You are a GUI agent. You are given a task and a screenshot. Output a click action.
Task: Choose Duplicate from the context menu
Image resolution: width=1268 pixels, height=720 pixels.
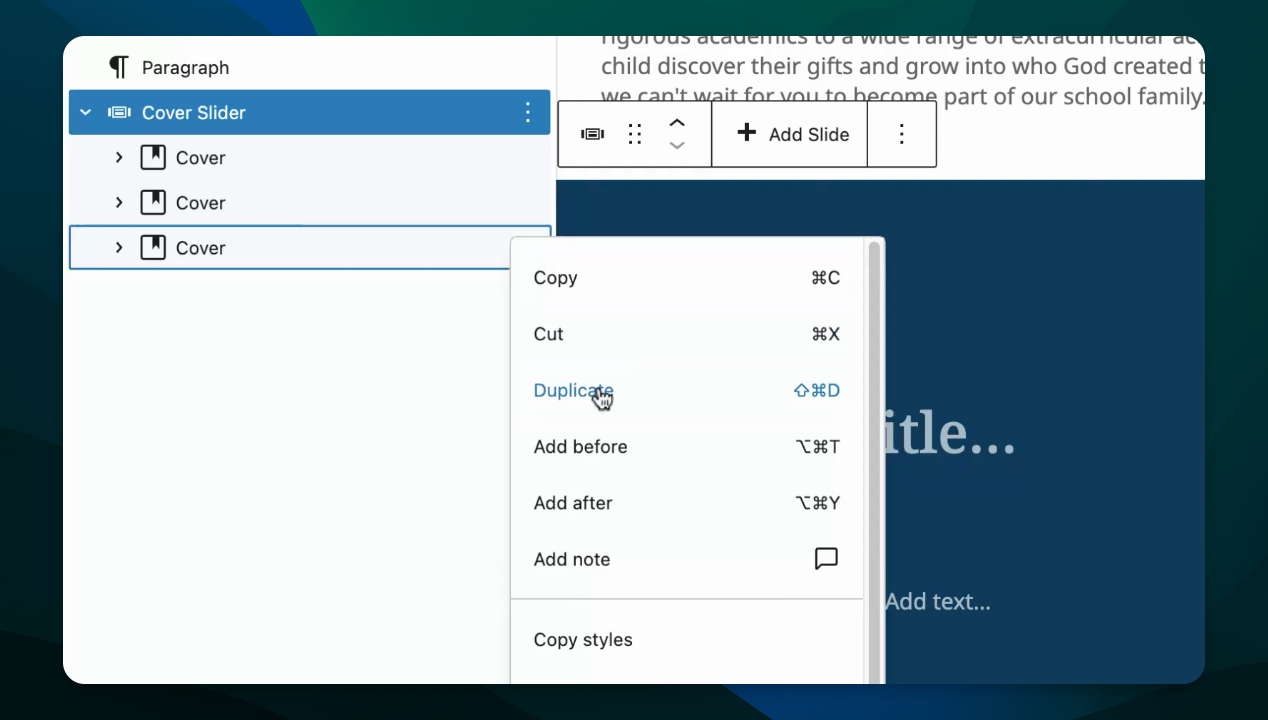click(574, 391)
